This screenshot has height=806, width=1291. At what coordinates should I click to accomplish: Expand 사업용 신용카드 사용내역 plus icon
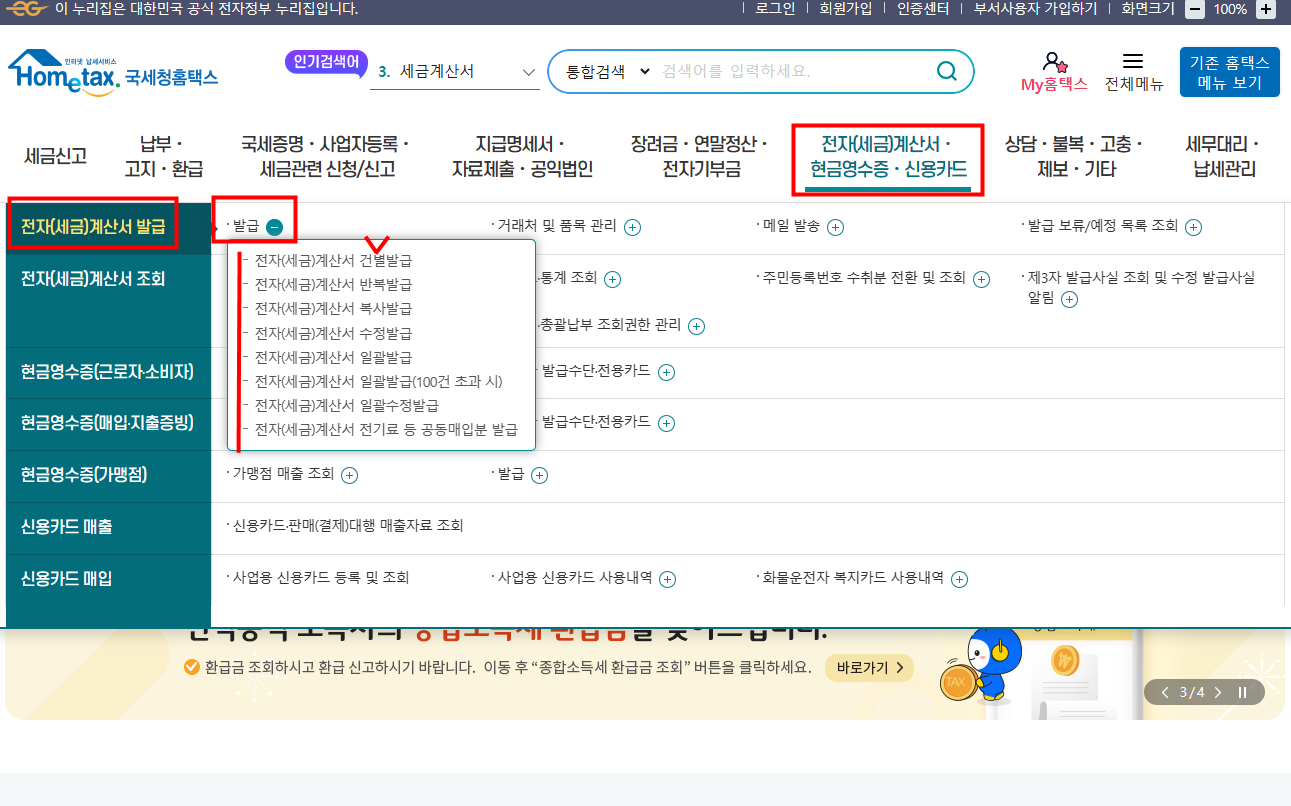[667, 579]
